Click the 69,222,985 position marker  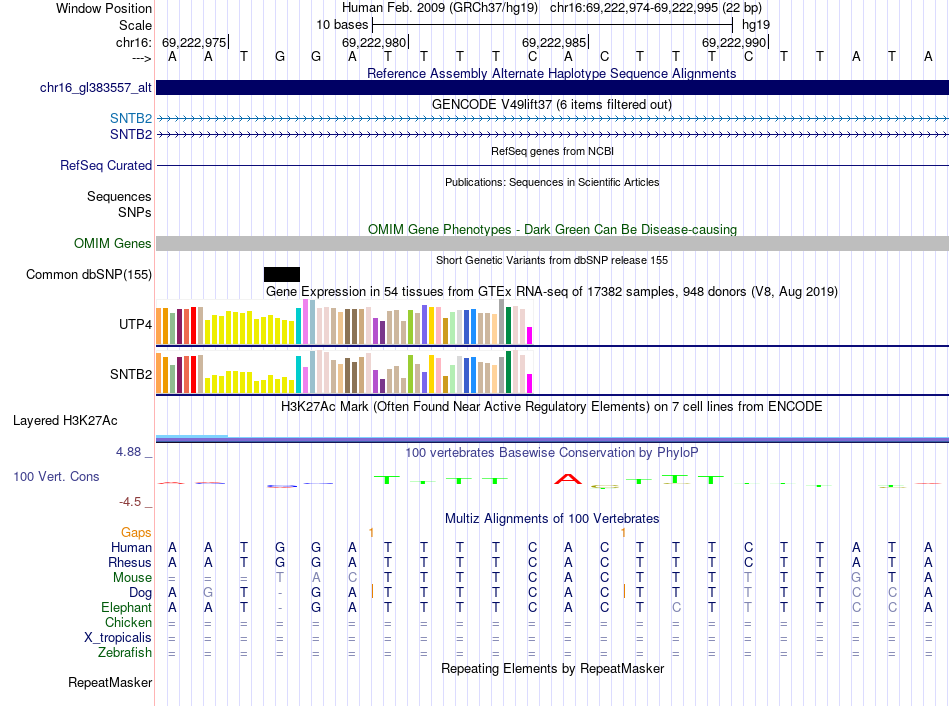(555, 42)
